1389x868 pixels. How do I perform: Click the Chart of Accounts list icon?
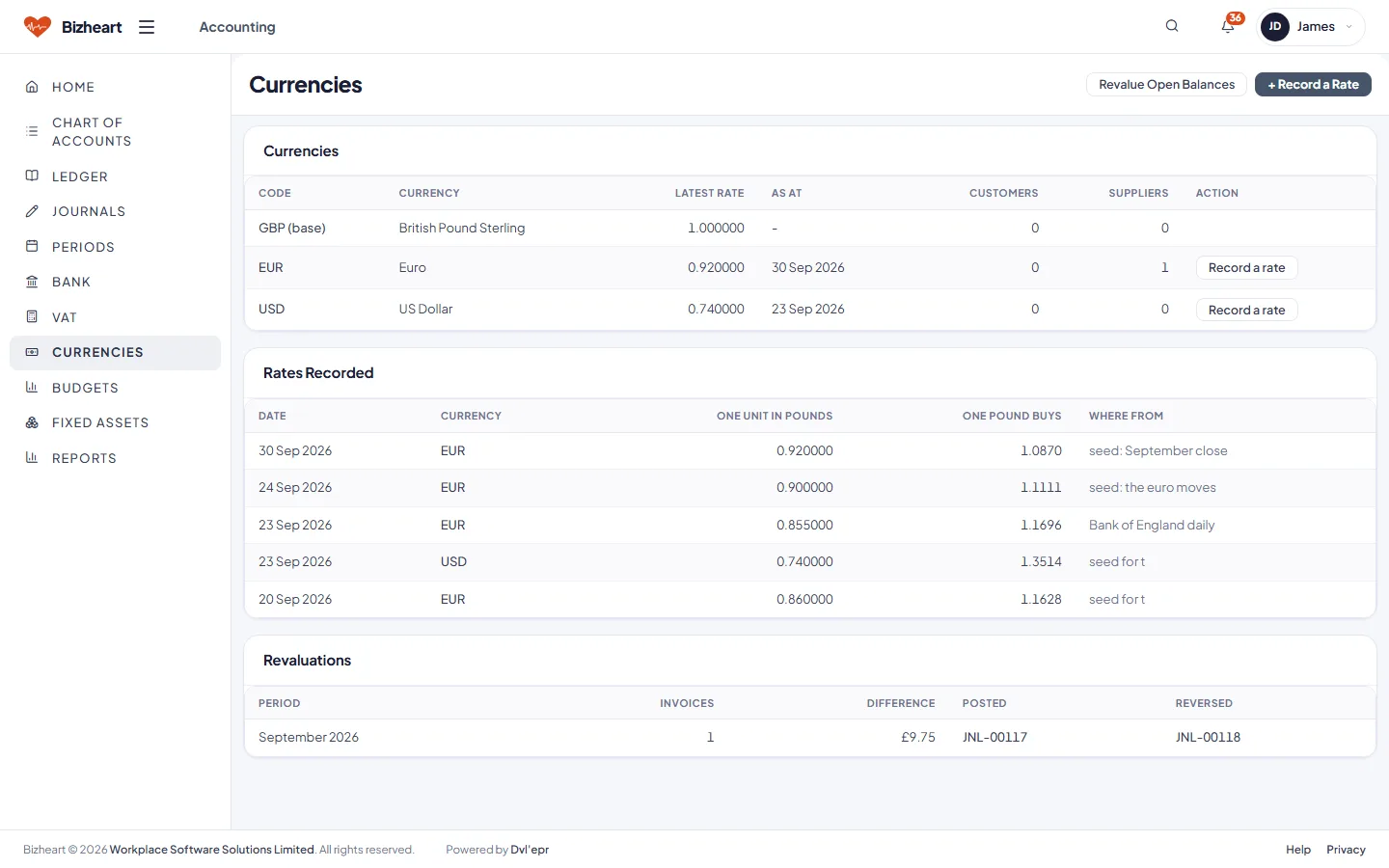pos(32,131)
